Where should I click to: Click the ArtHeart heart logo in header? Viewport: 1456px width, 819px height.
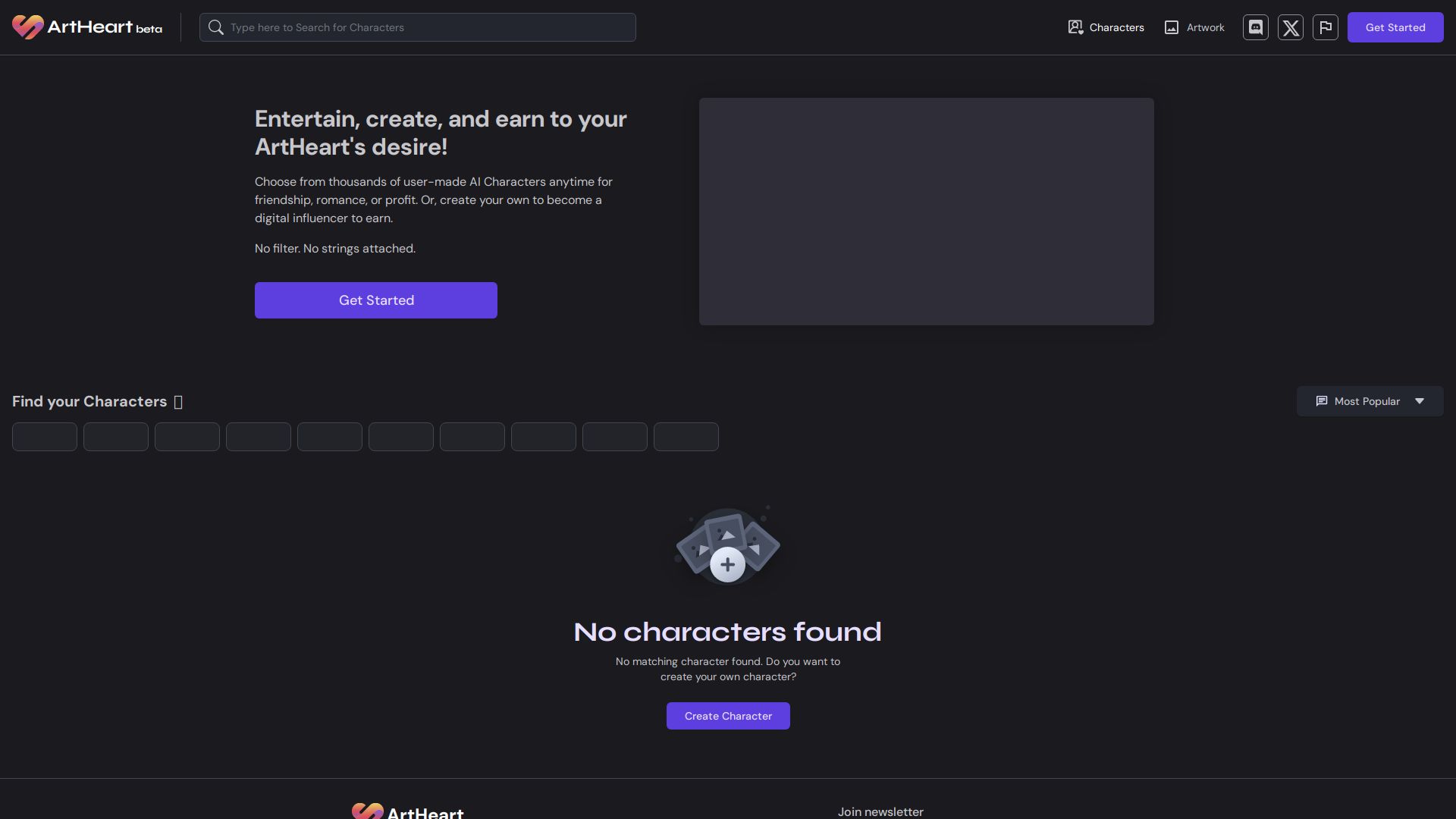coord(28,27)
